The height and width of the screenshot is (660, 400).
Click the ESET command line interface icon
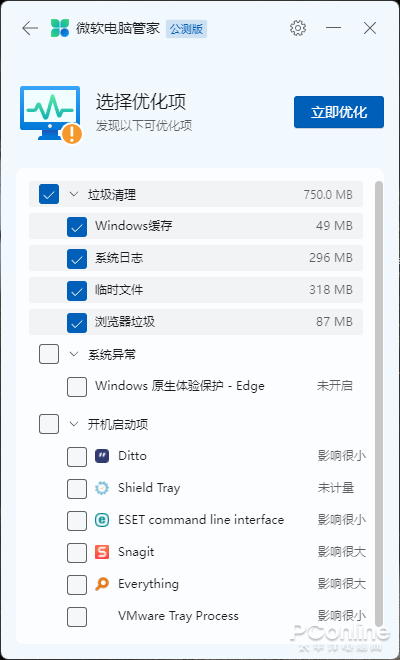click(x=102, y=520)
